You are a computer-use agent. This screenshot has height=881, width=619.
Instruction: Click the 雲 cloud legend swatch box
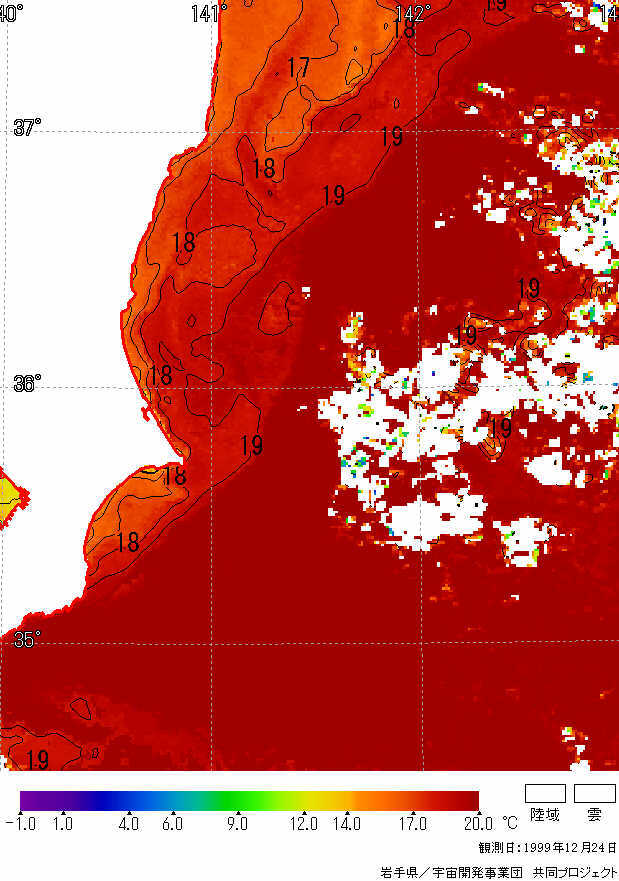pos(595,793)
